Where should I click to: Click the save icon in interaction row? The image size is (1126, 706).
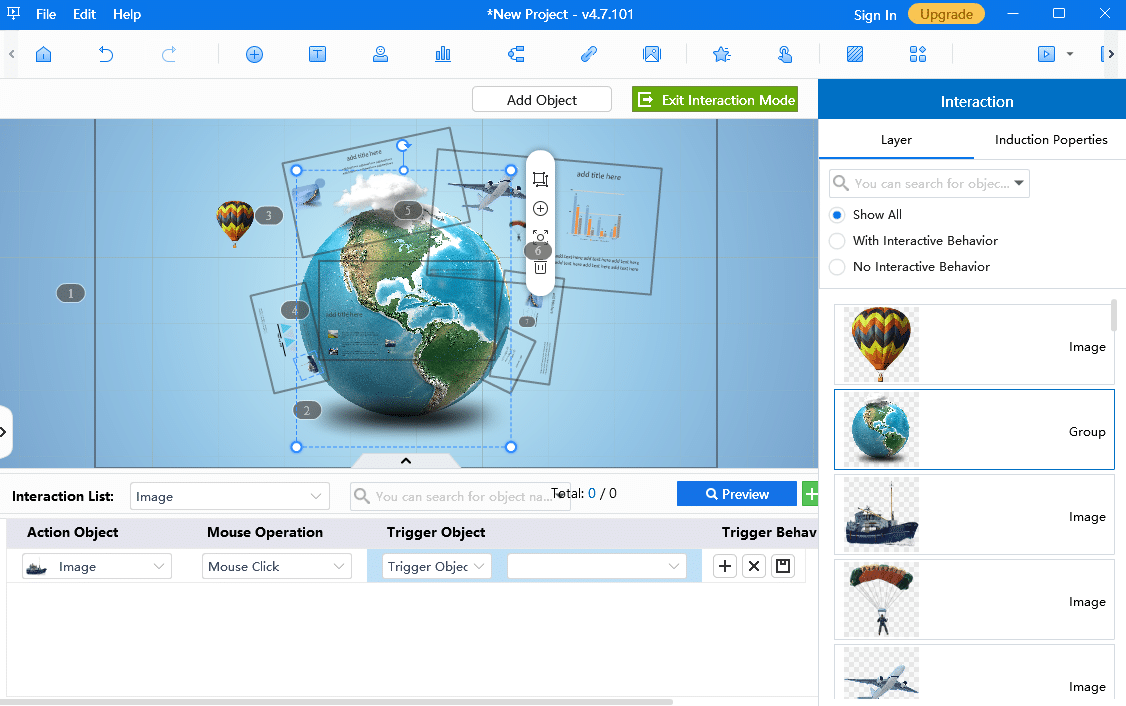(783, 567)
